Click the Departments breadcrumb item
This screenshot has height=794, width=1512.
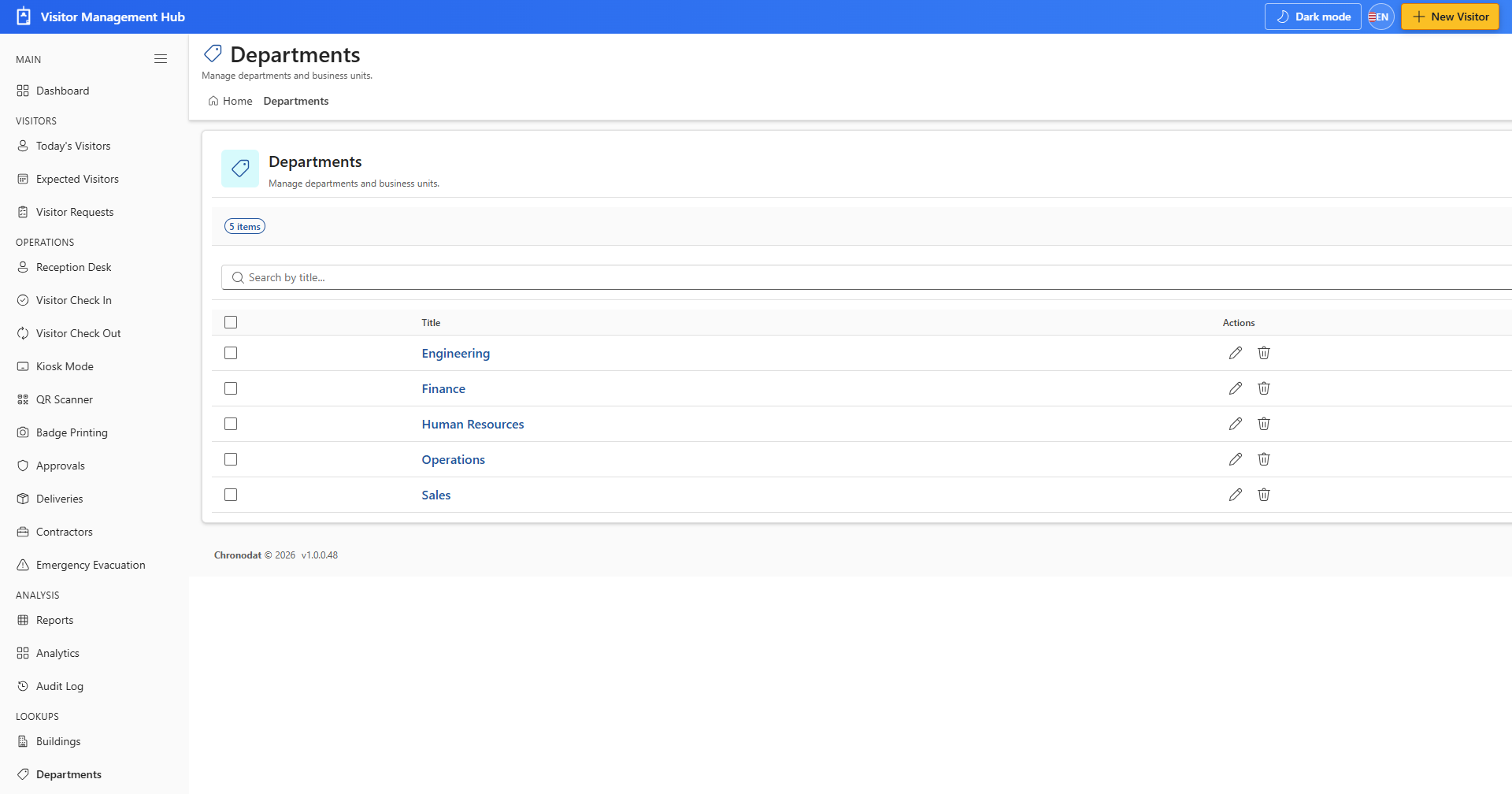coord(296,101)
